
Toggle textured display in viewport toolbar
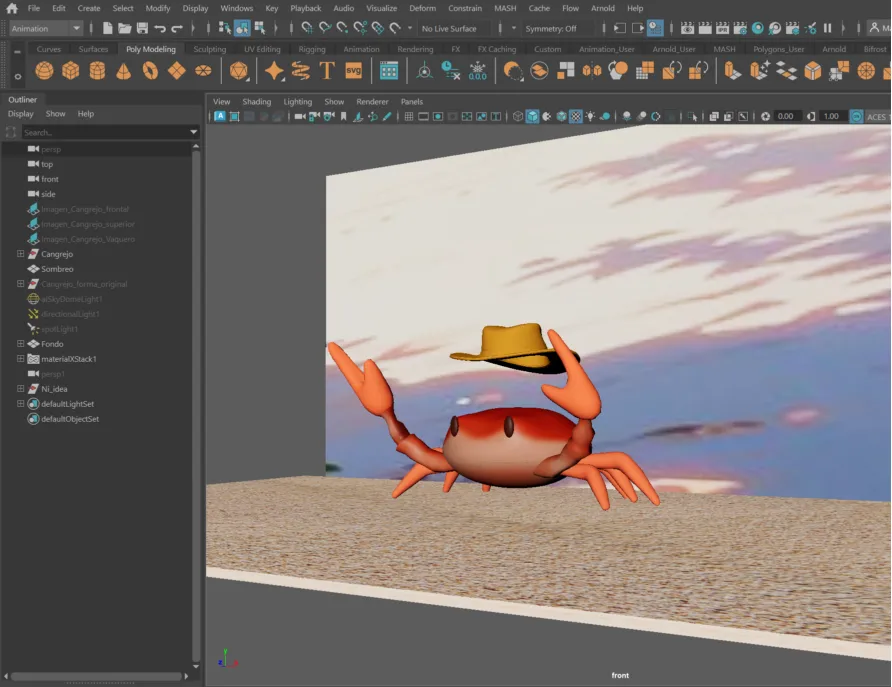[576, 117]
